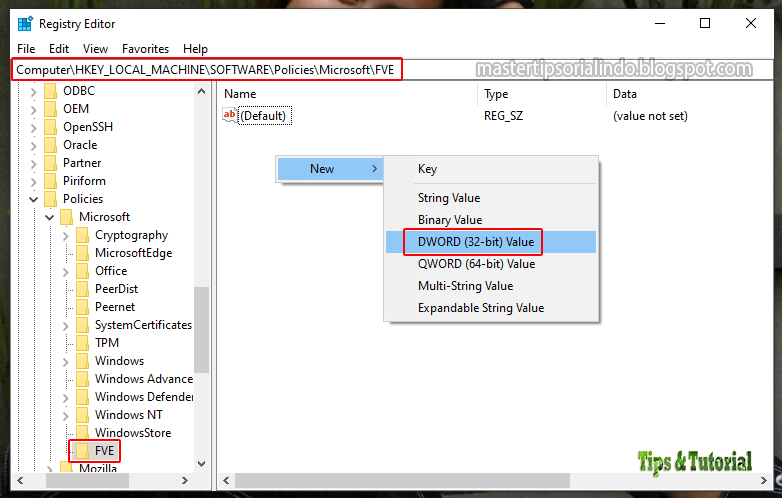Click the Registry Editor app icon in title bar
782x498 pixels.
(24, 23)
